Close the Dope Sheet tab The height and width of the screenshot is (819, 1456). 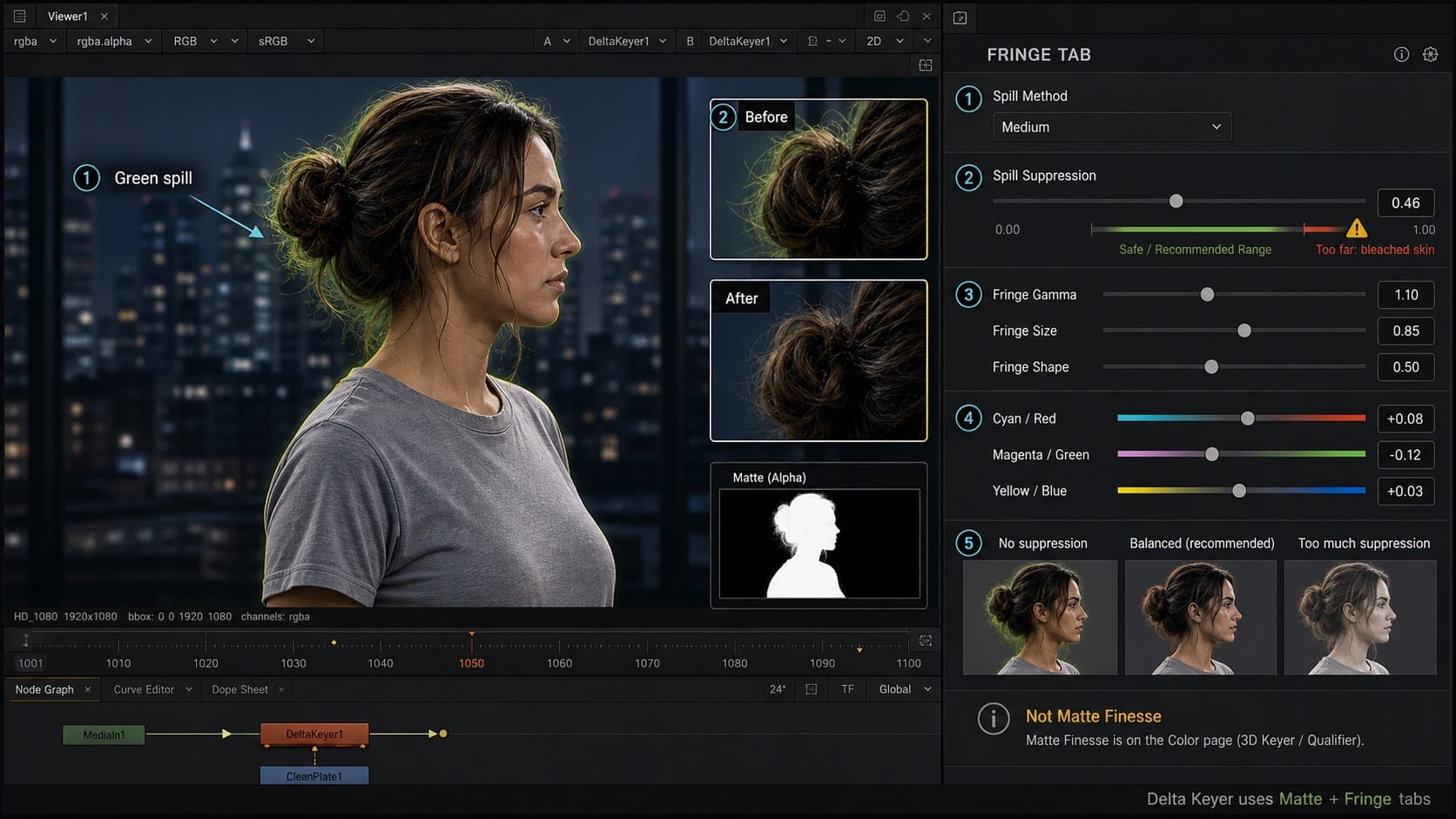(281, 689)
